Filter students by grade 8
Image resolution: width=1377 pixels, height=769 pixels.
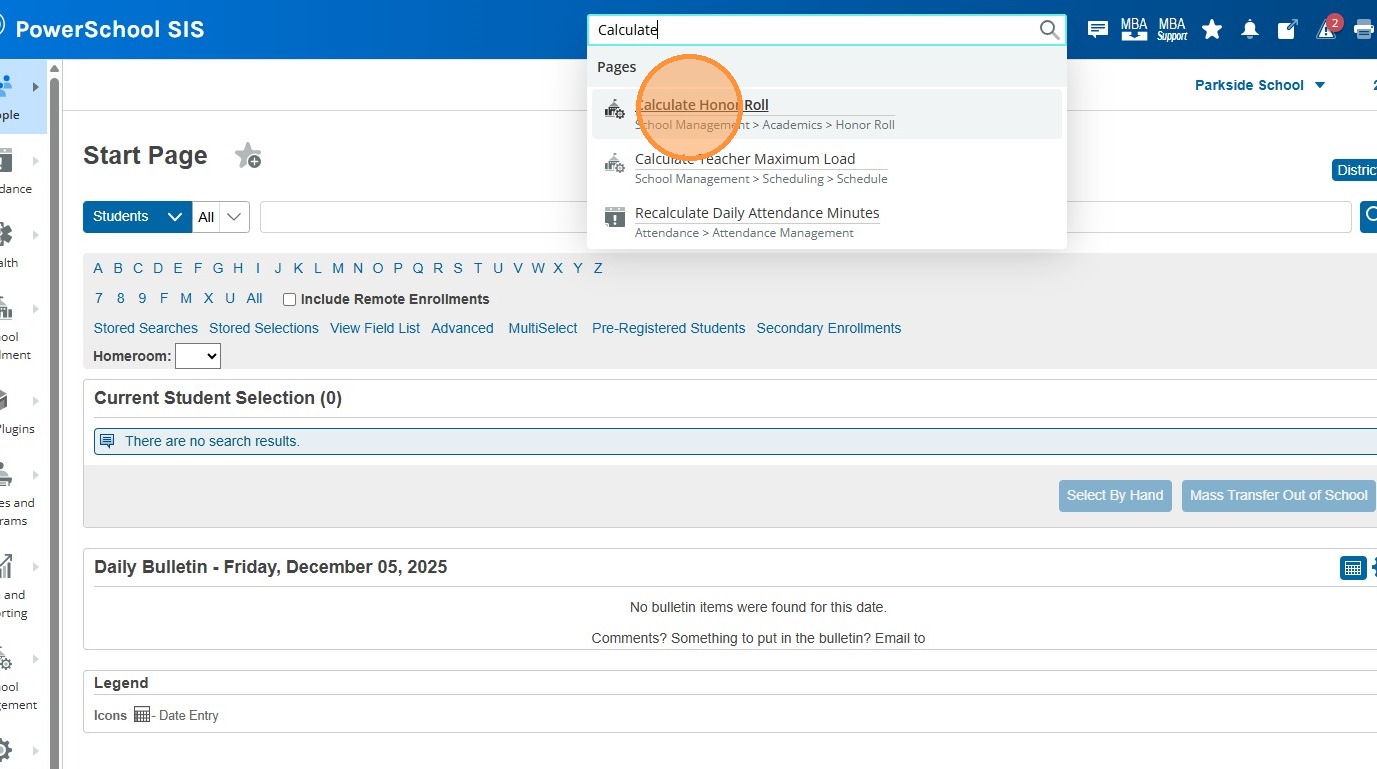[x=121, y=298]
